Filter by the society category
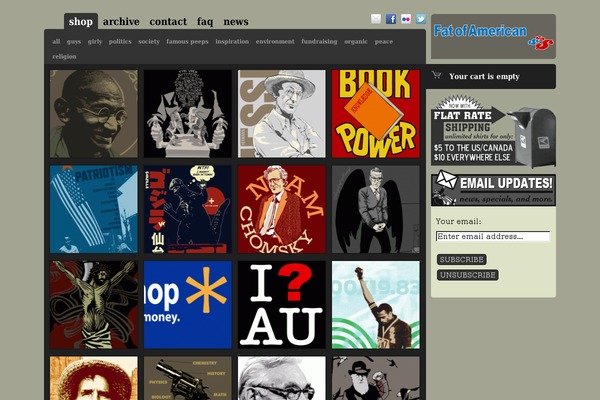Screen dimensions: 600x400 click(x=149, y=42)
